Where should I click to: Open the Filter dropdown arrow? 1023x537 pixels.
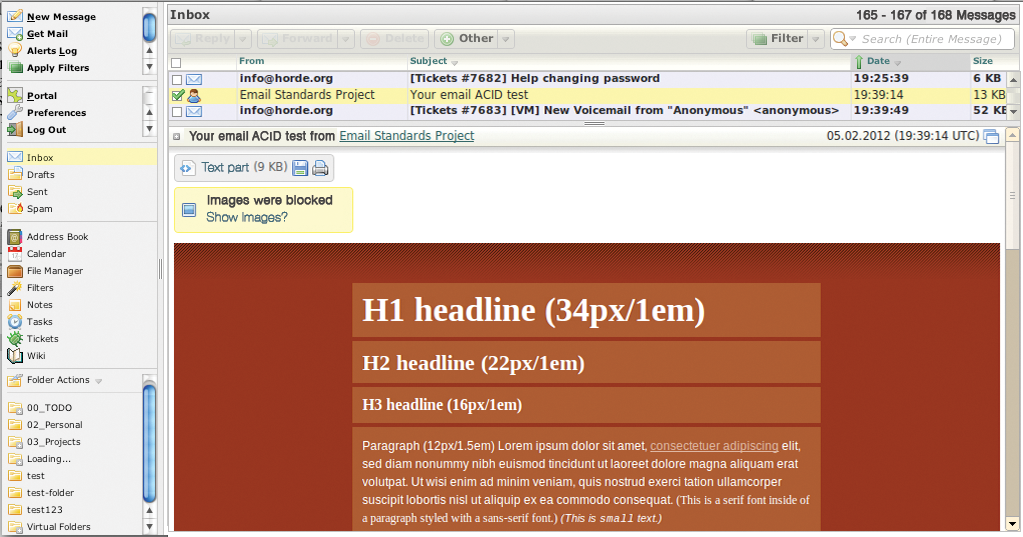pyautogui.click(x=816, y=39)
